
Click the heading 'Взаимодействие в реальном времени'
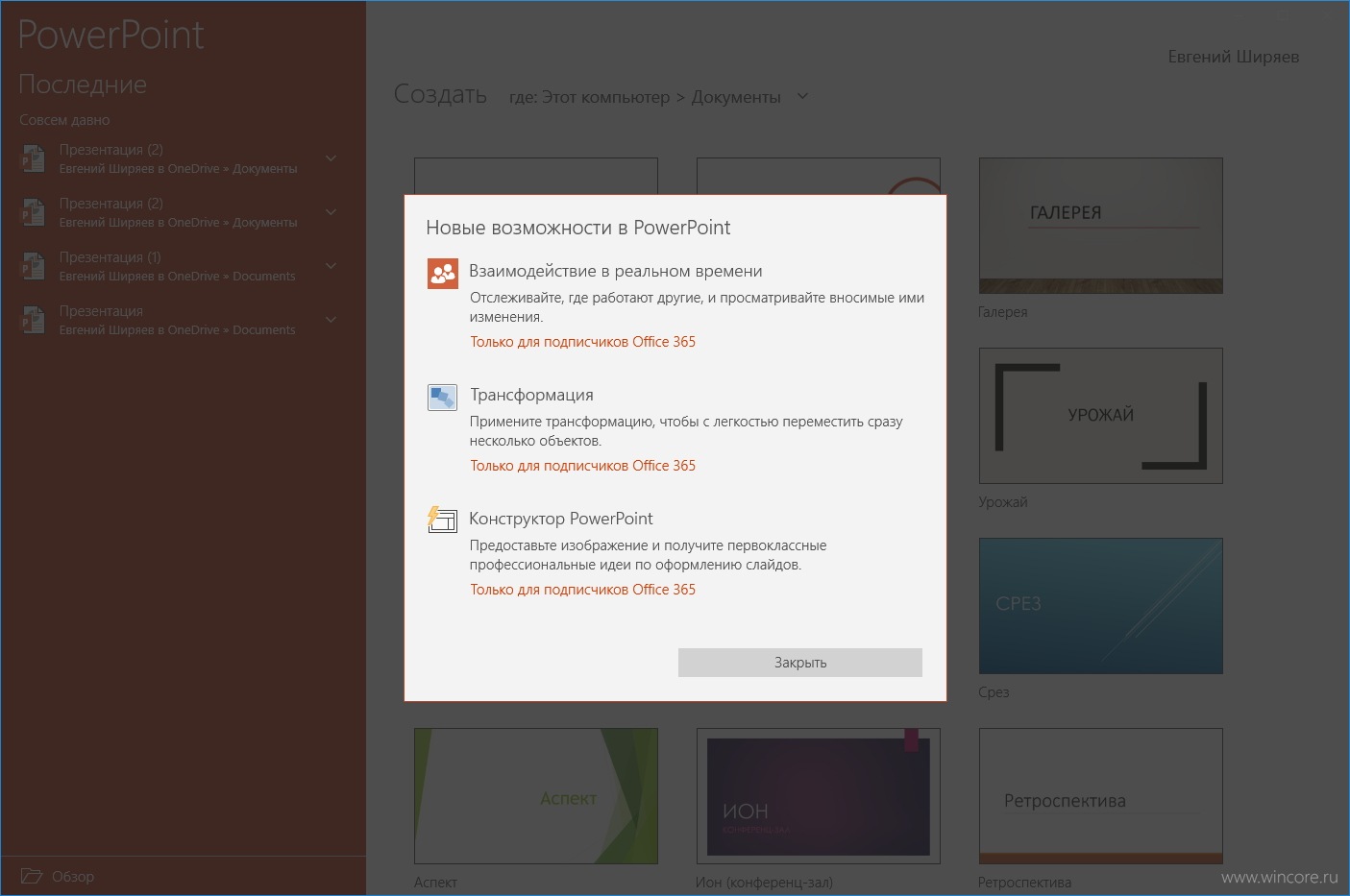(616, 271)
